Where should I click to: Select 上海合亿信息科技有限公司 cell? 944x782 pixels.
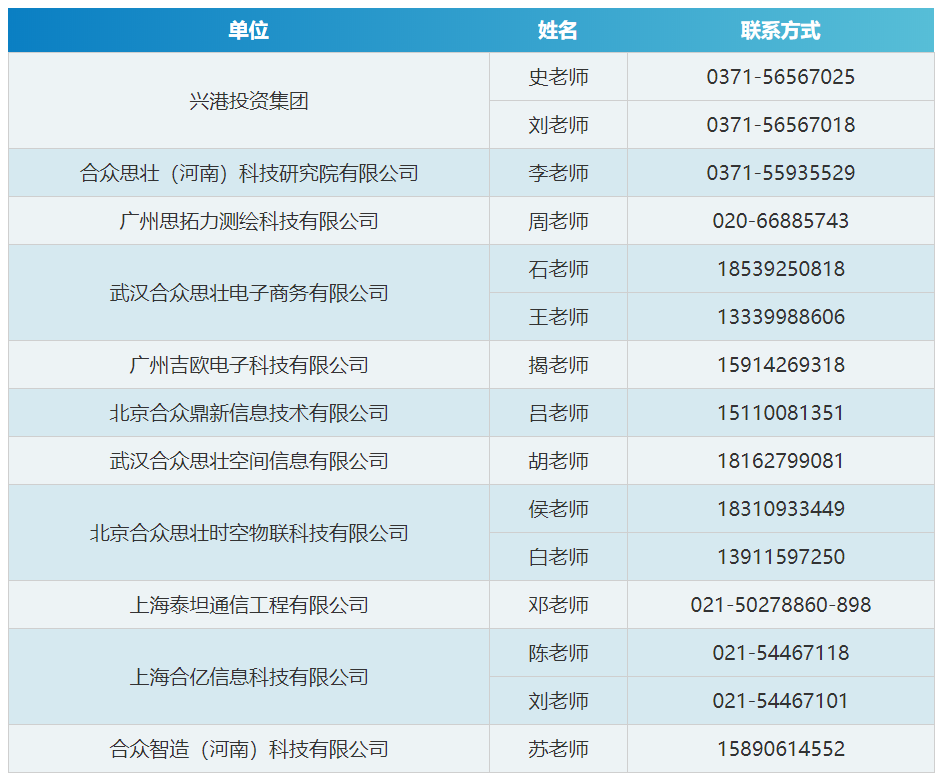(249, 677)
